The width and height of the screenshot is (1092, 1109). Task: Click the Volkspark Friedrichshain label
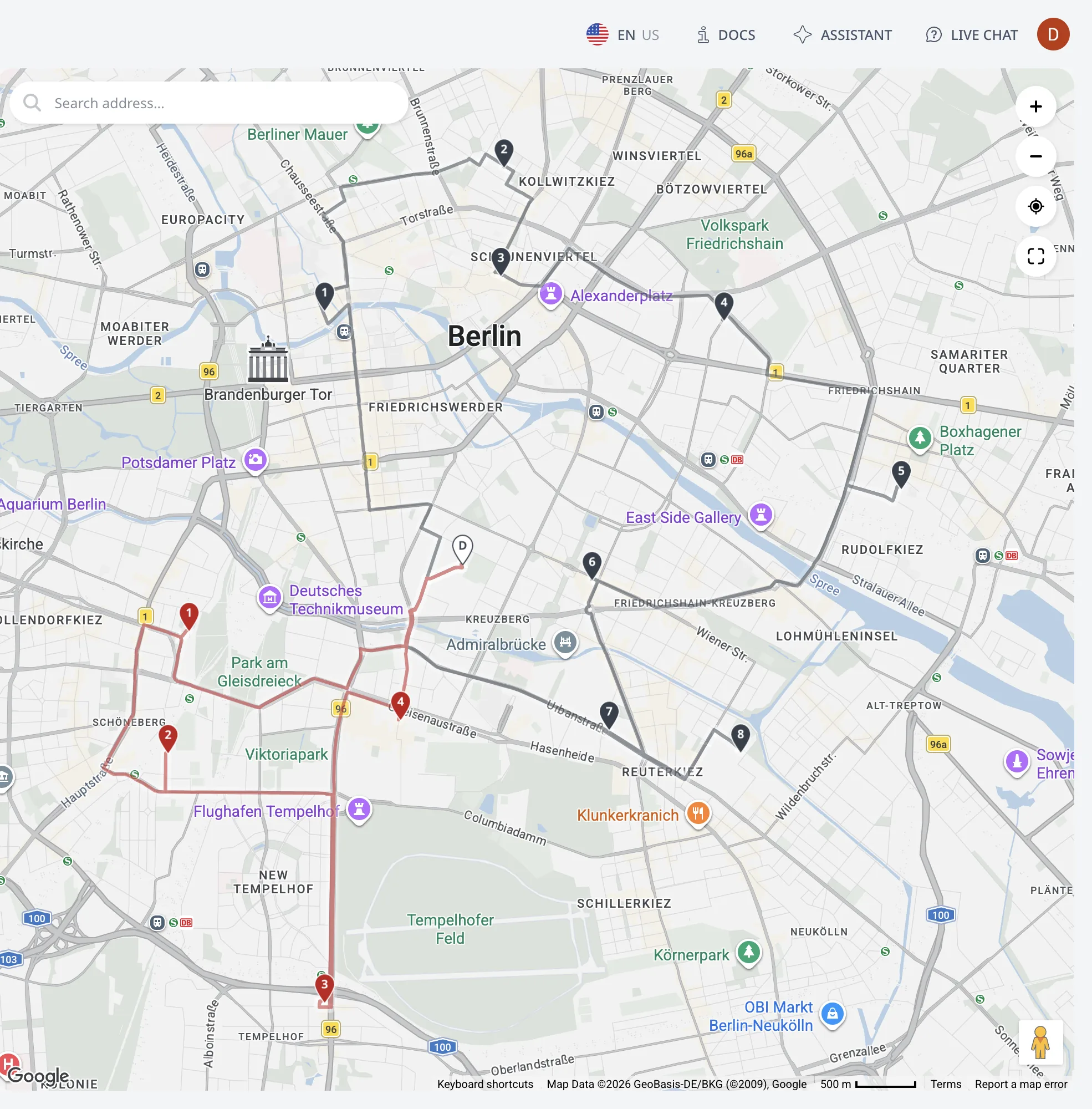point(734,235)
